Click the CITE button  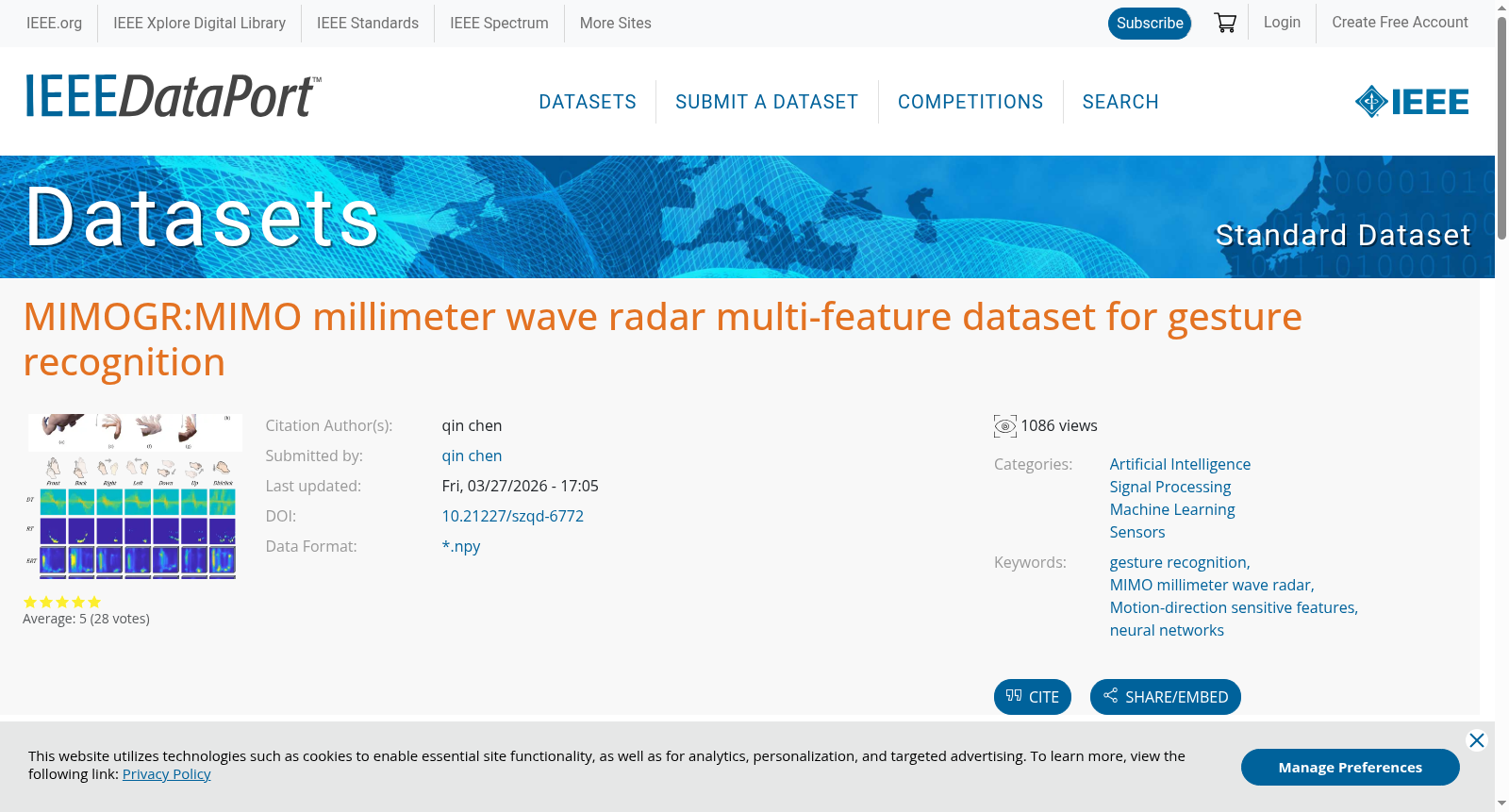coord(1033,697)
